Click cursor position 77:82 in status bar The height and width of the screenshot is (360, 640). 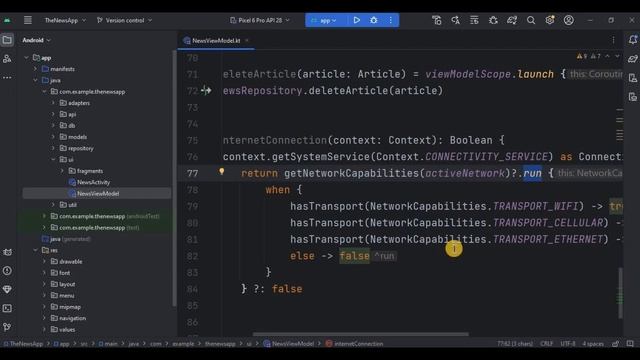(515, 344)
